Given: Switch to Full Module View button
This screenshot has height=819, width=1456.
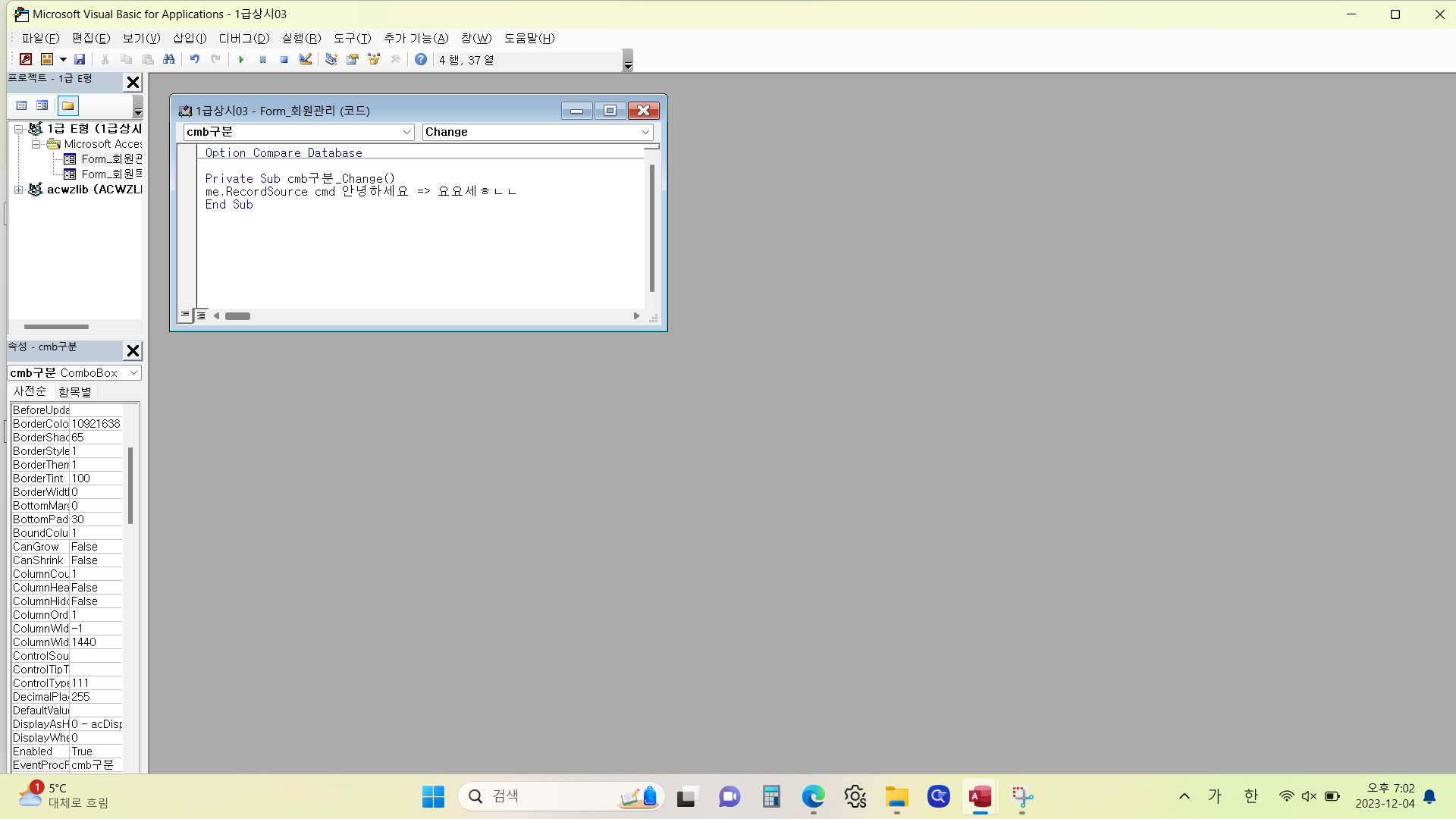Looking at the screenshot, I should (x=201, y=315).
